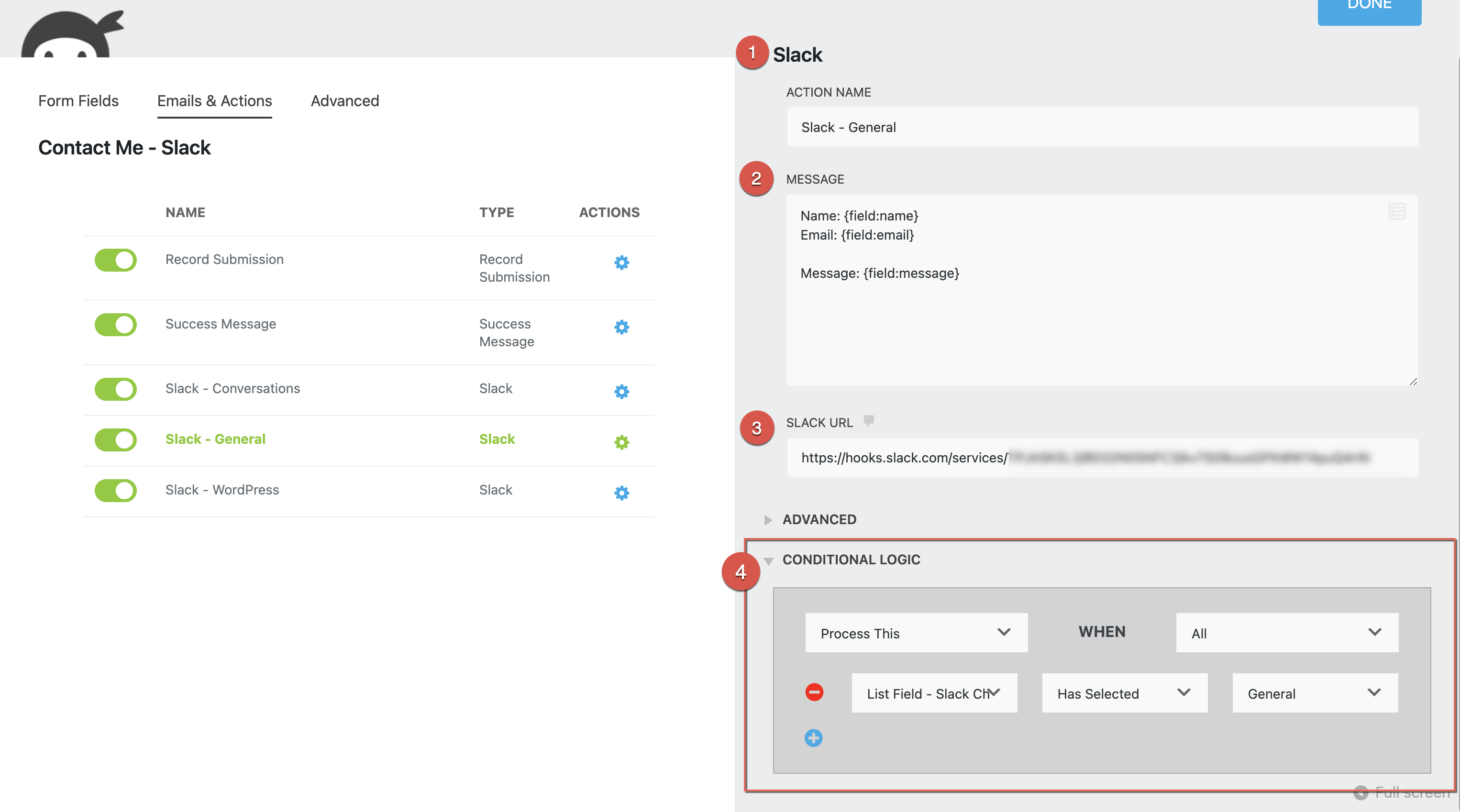The width and height of the screenshot is (1460, 812).
Task: Disable the Record Submission toggle
Action: 116,260
